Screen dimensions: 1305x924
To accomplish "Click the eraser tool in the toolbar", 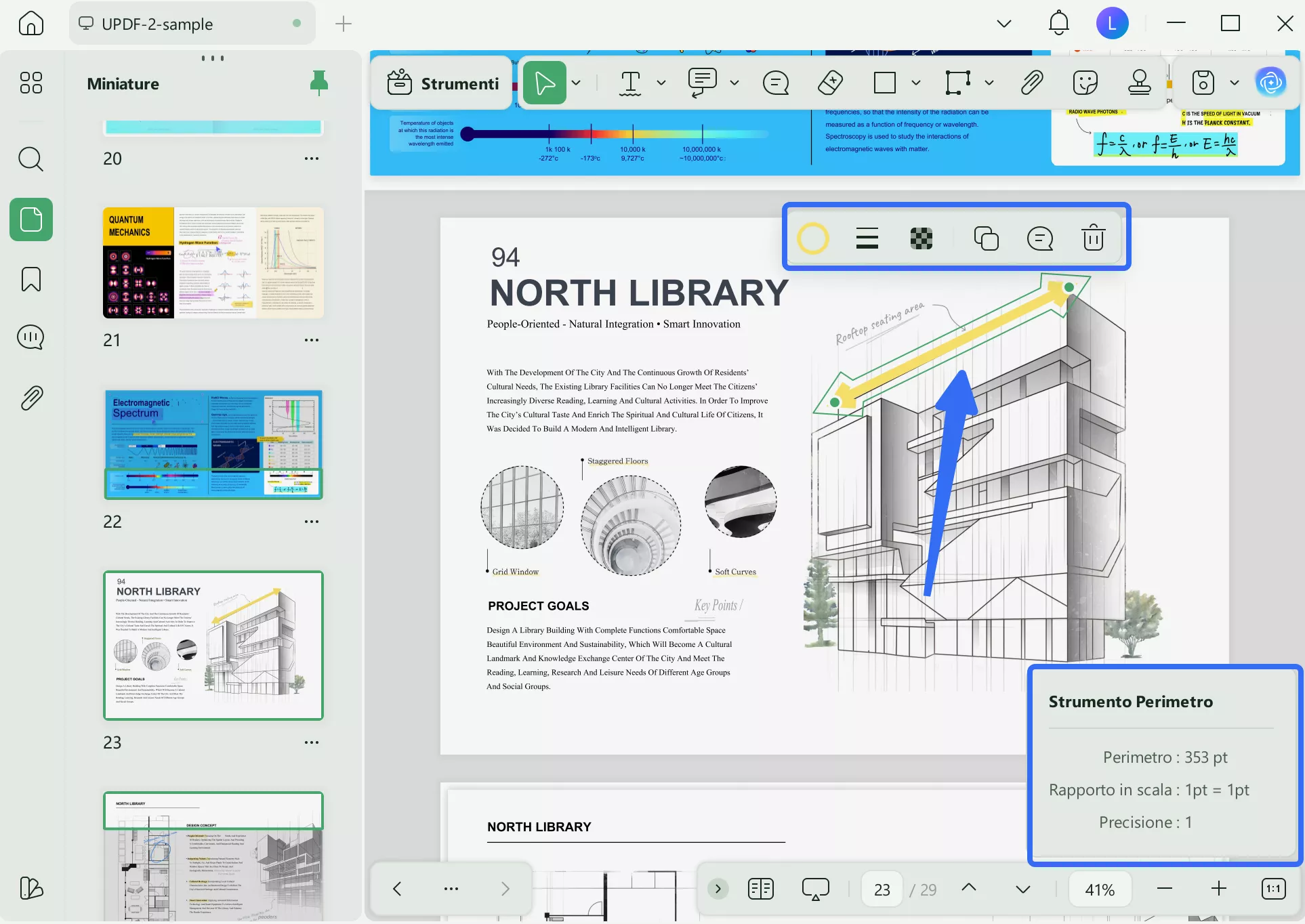I will tap(830, 83).
